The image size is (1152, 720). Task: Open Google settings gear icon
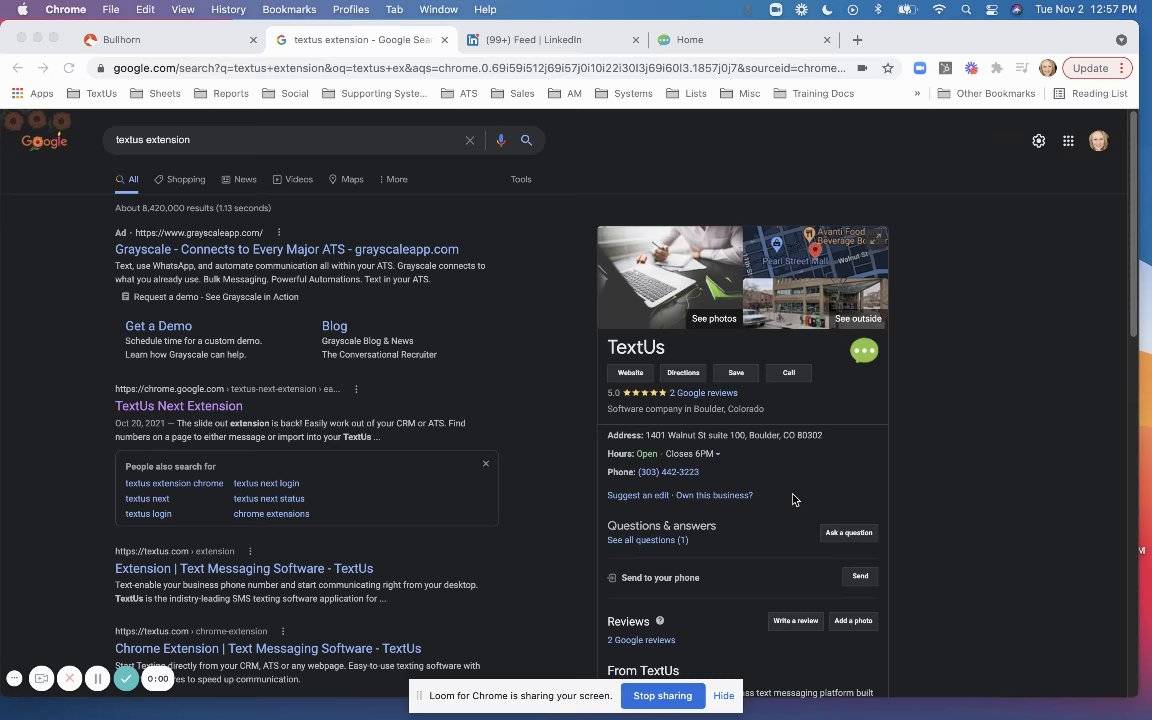(x=1038, y=141)
